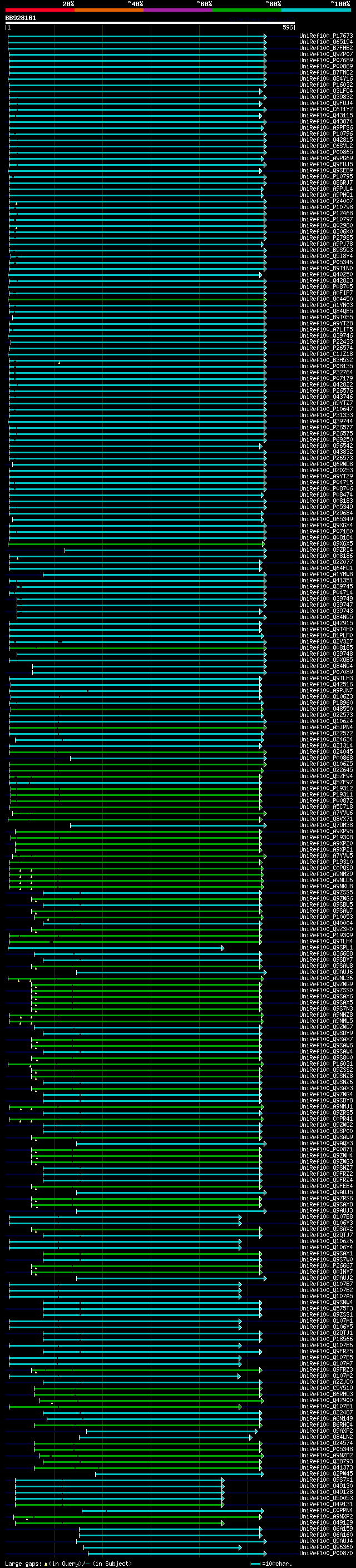Select label UniRef100_Q84LN2
This screenshot has width=356, height=1568.
[x=326, y=1437]
